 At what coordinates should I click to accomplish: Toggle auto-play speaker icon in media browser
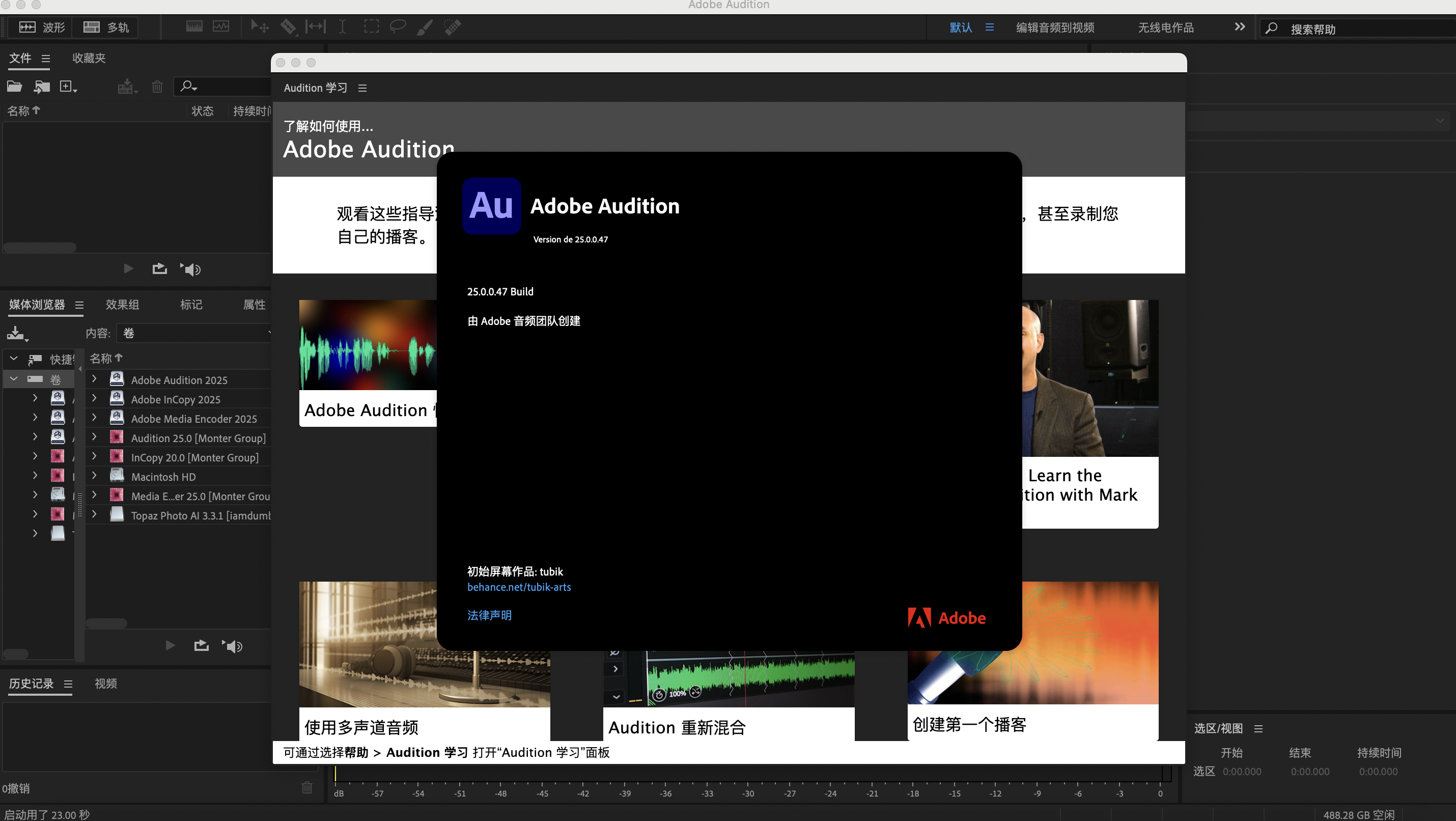(x=232, y=646)
